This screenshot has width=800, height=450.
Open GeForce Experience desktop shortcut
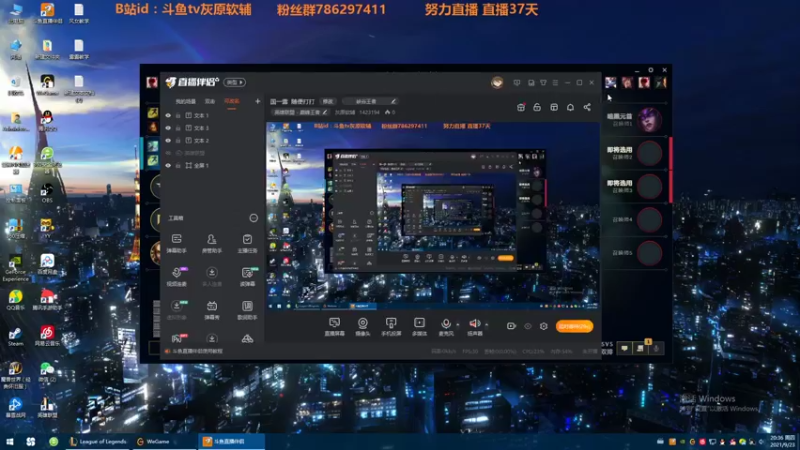tap(15, 268)
